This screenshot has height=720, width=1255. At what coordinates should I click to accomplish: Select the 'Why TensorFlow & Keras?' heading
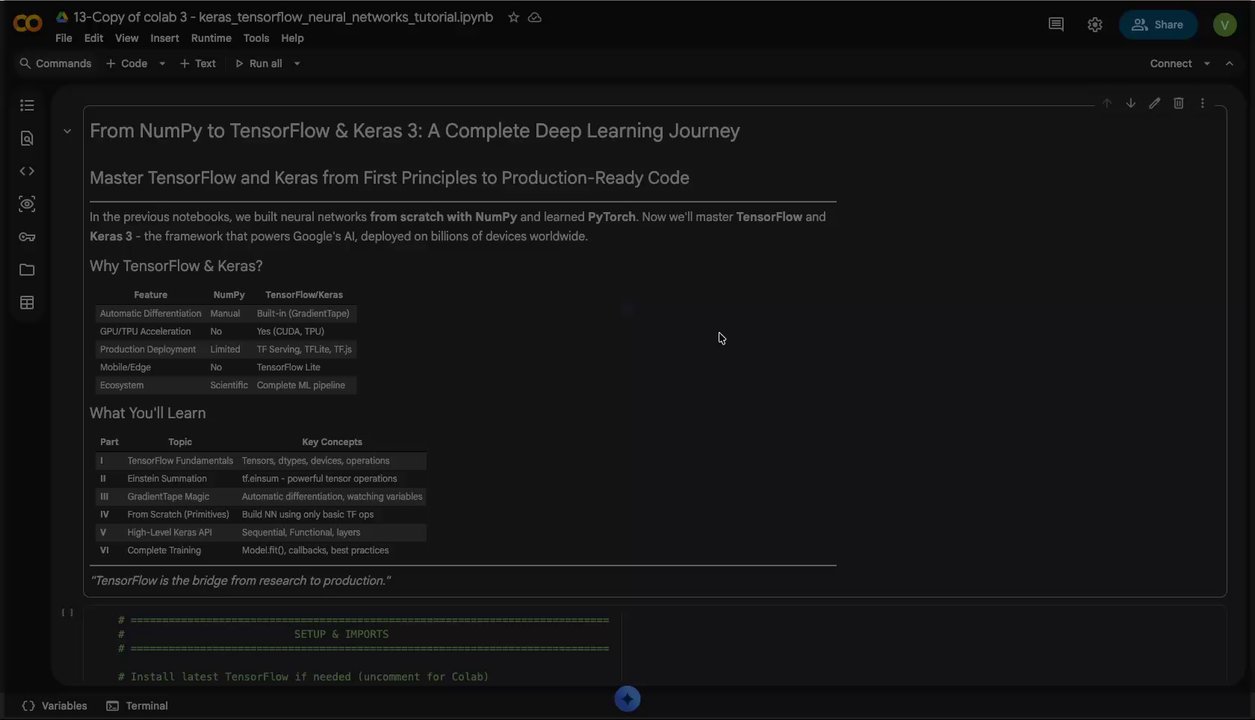click(176, 266)
